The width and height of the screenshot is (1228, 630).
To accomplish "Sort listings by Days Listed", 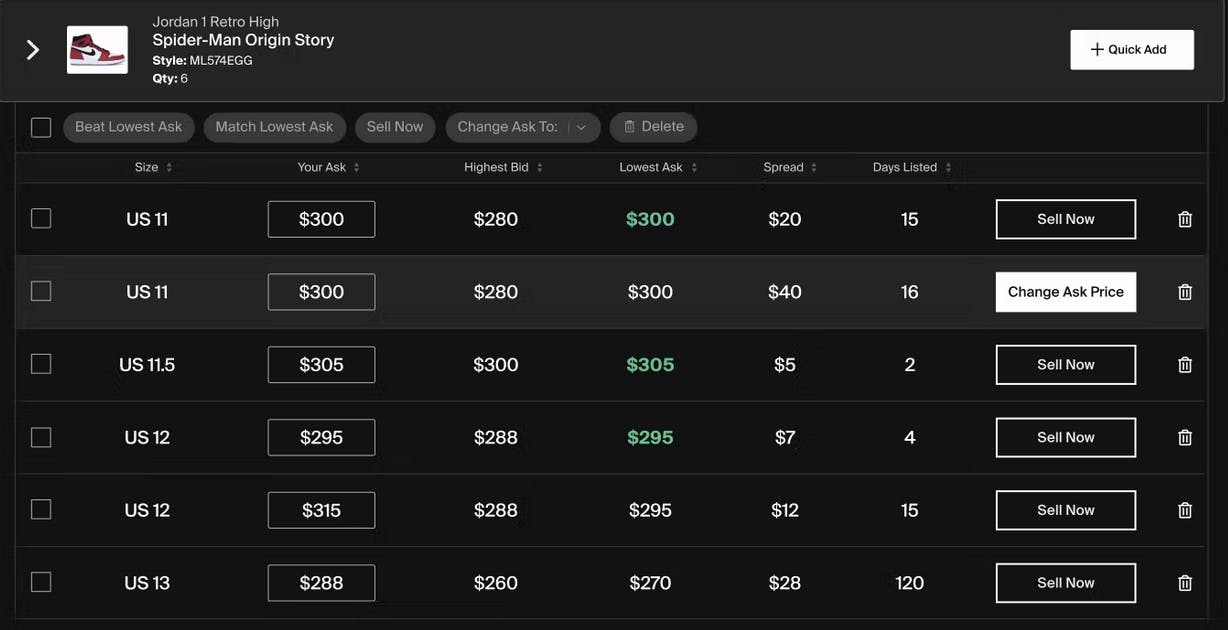I will [948, 168].
